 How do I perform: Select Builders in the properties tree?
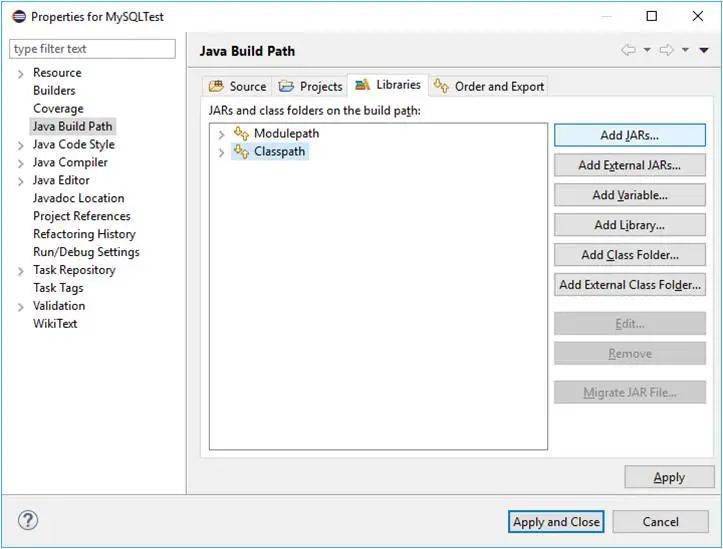54,91
